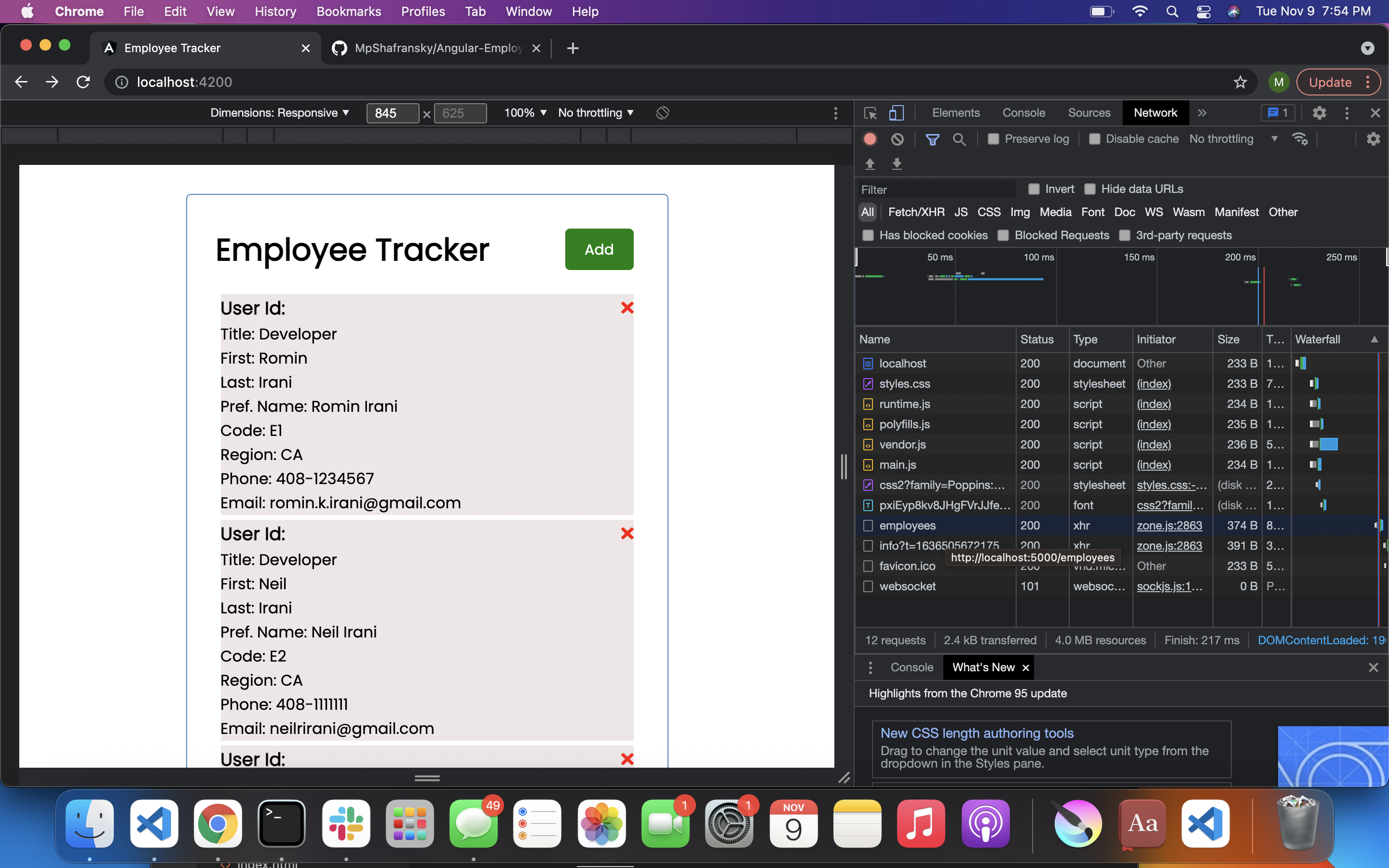Click the Add button in Employee Tracker
Viewport: 1389px width, 868px height.
pos(599,248)
